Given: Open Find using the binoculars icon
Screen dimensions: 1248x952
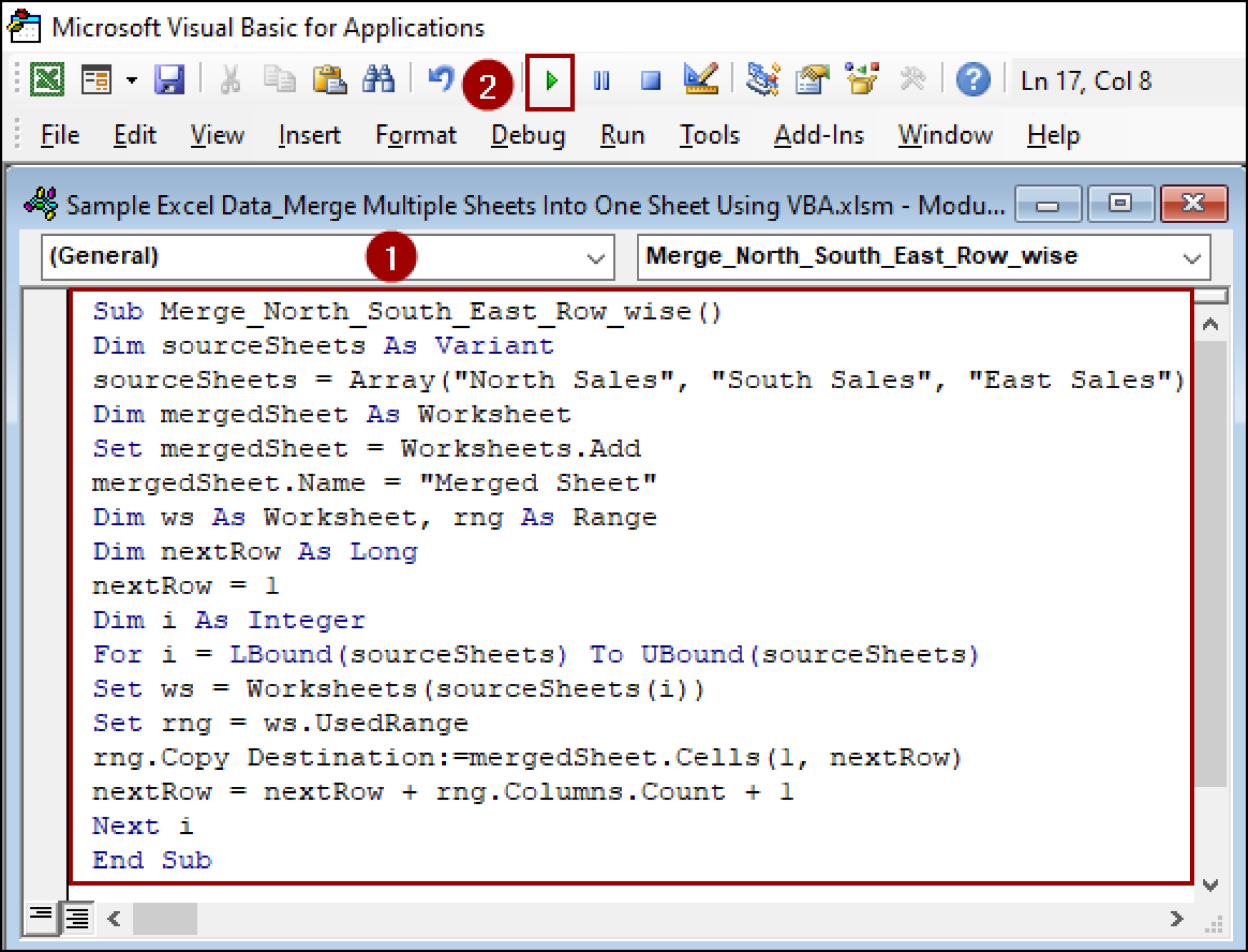Looking at the screenshot, I should point(378,79).
